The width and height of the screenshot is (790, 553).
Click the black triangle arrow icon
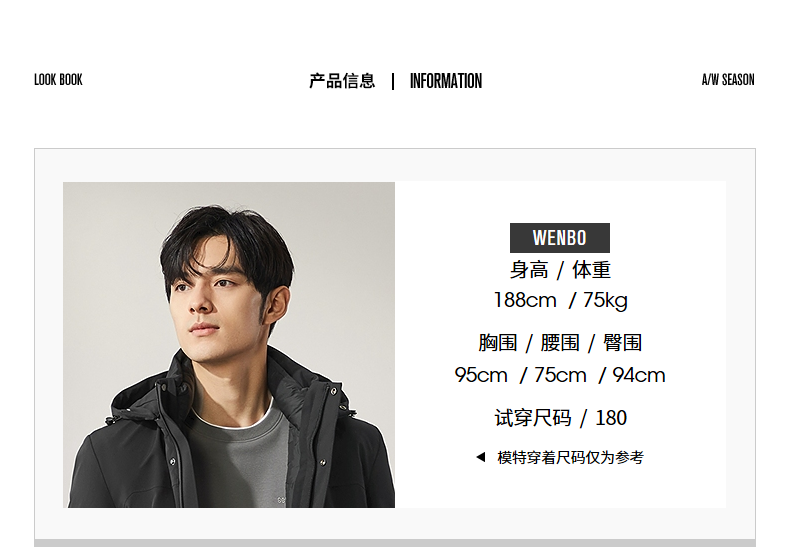click(481, 457)
